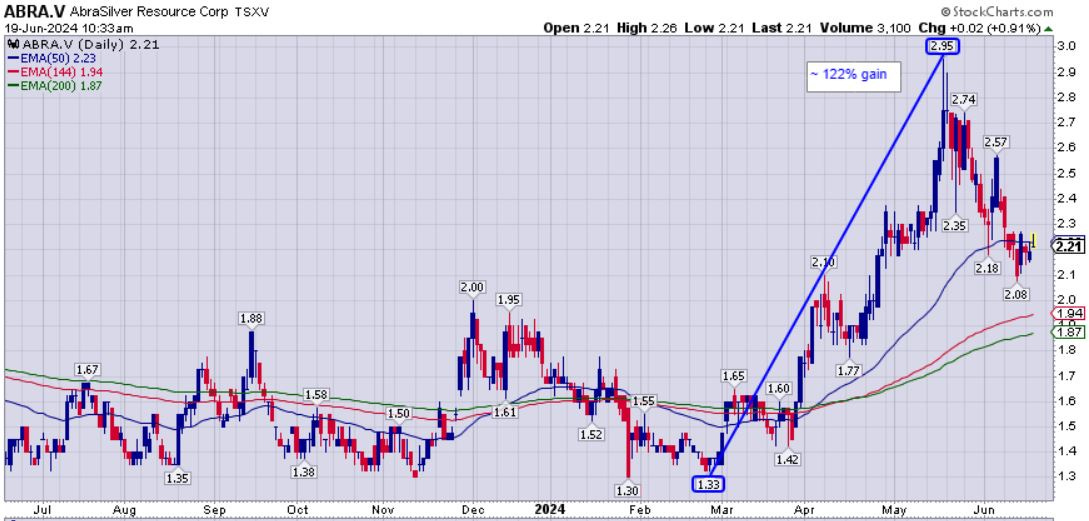Click the yellow latest candle at chart's right edge
This screenshot has height=521, width=1089.
click(1034, 241)
